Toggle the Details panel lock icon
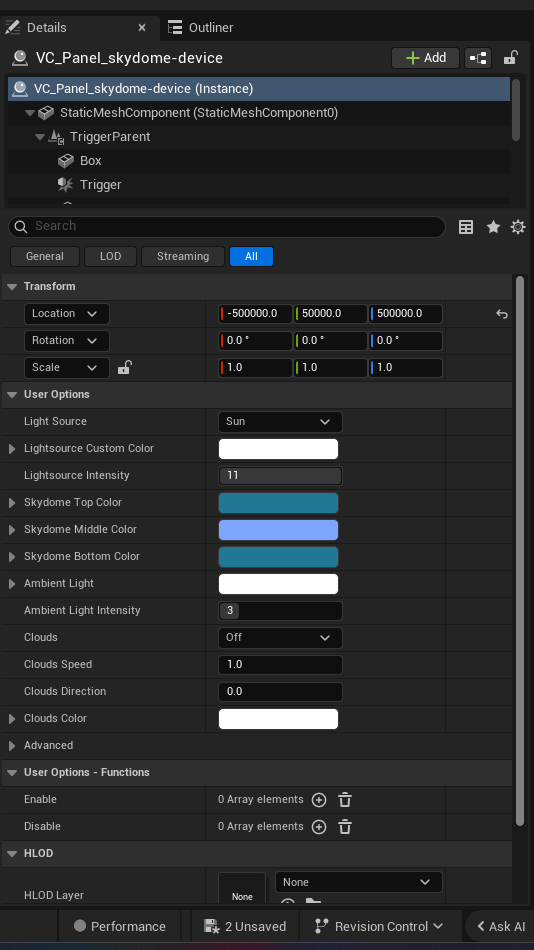The image size is (534, 950). (x=510, y=58)
